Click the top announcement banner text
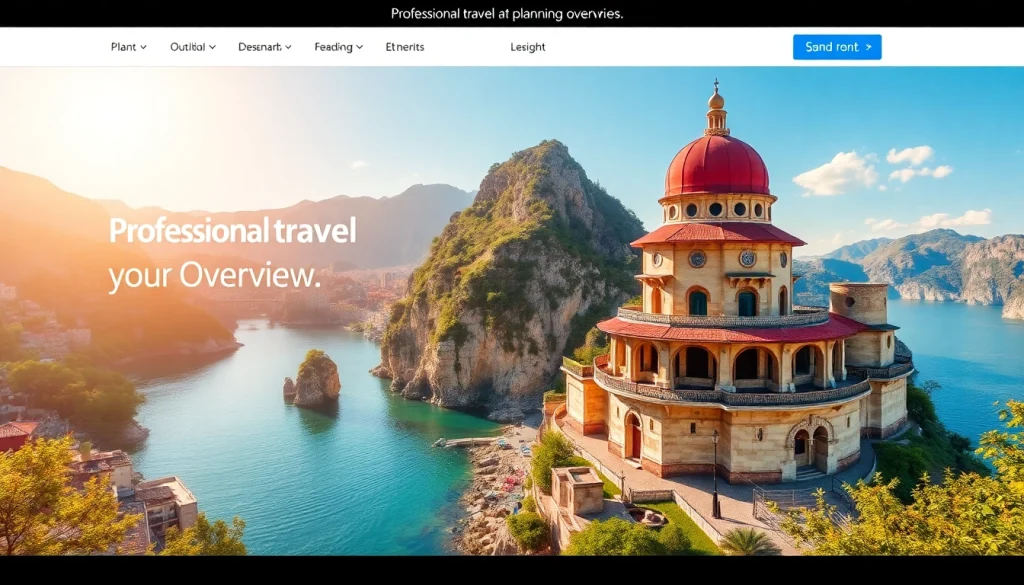Image resolution: width=1024 pixels, height=585 pixels. (506, 14)
